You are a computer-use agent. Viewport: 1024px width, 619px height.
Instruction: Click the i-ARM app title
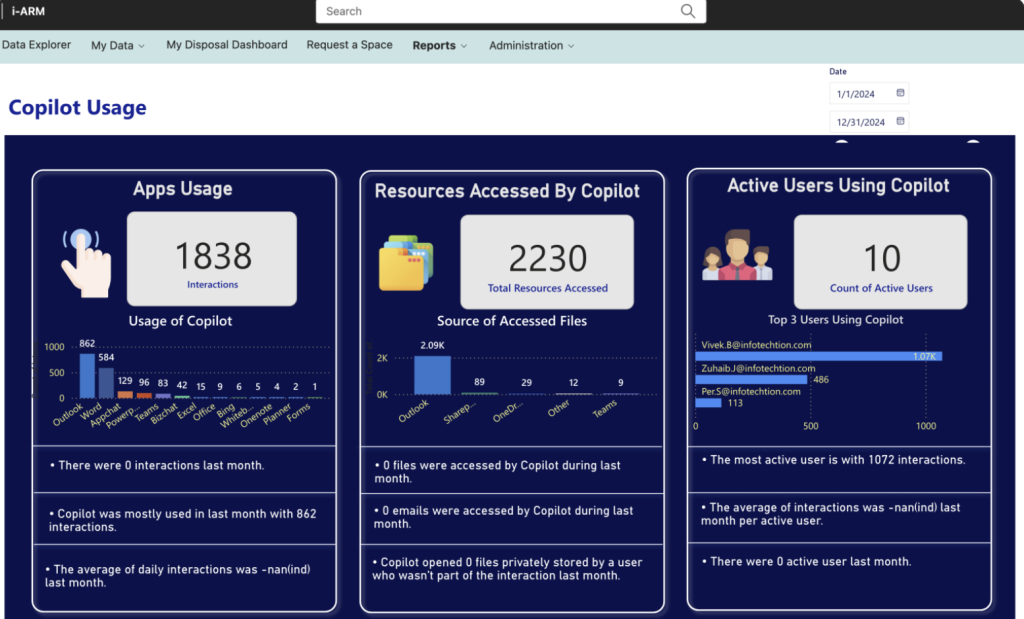[28, 11]
